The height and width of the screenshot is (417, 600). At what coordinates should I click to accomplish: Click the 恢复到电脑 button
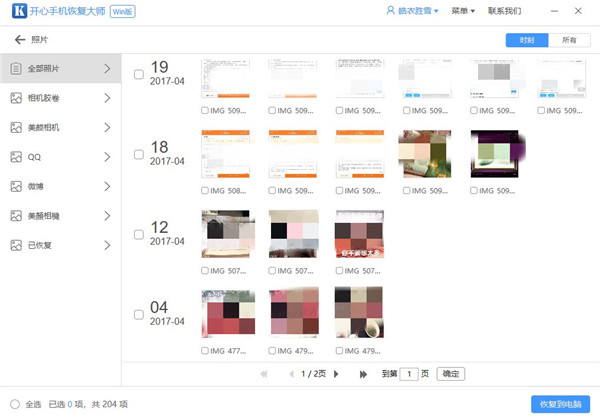tap(560, 404)
